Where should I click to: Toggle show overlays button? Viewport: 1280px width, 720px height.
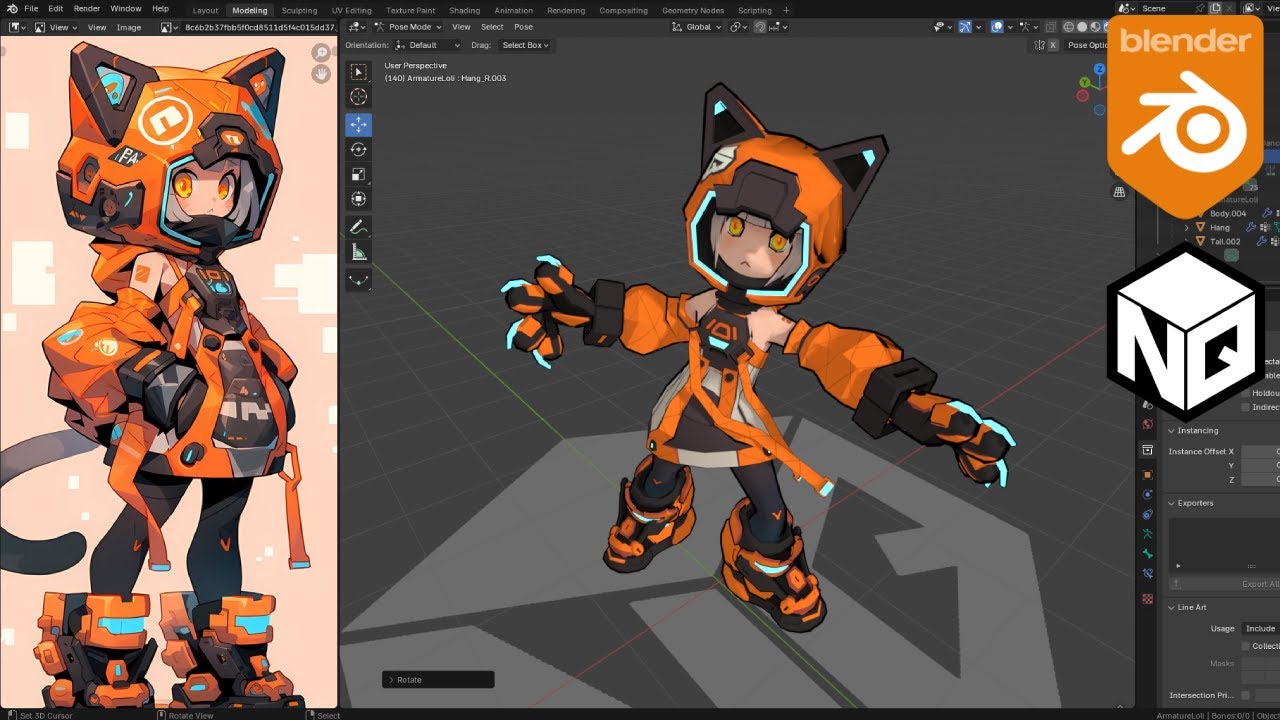(x=997, y=27)
